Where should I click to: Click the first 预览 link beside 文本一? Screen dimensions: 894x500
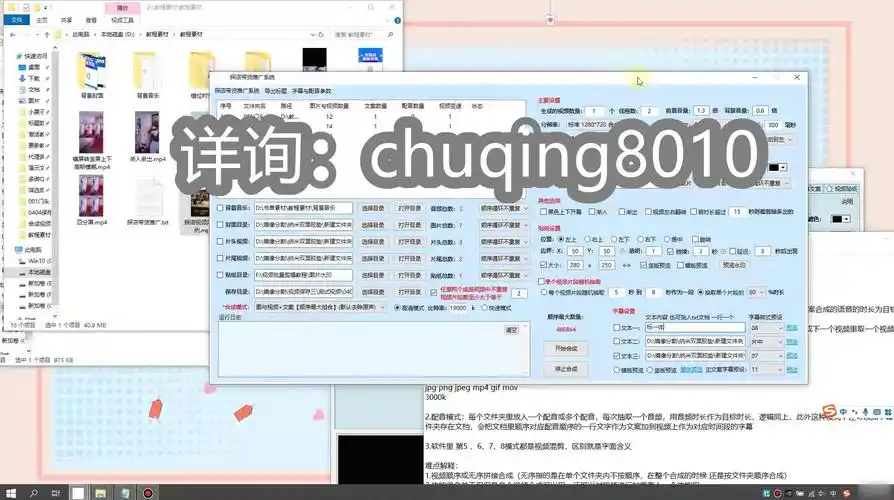tap(792, 328)
